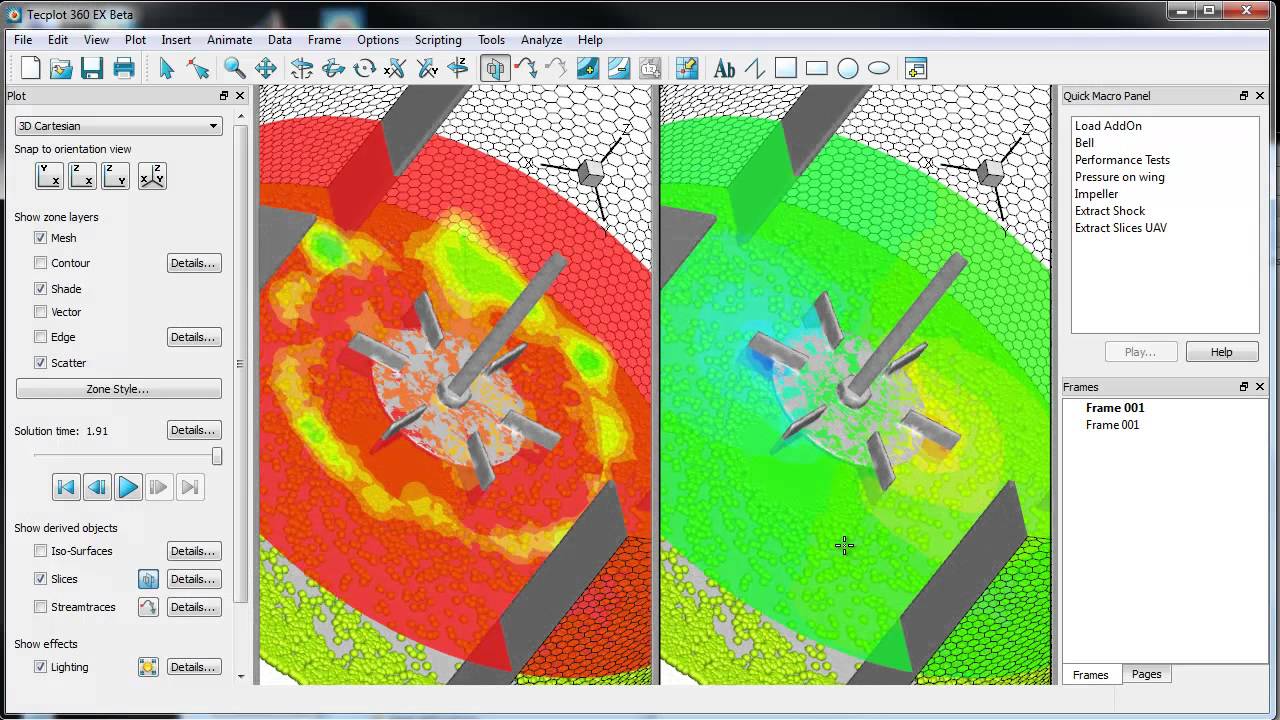Open Solution time Details... button

pos(194,430)
